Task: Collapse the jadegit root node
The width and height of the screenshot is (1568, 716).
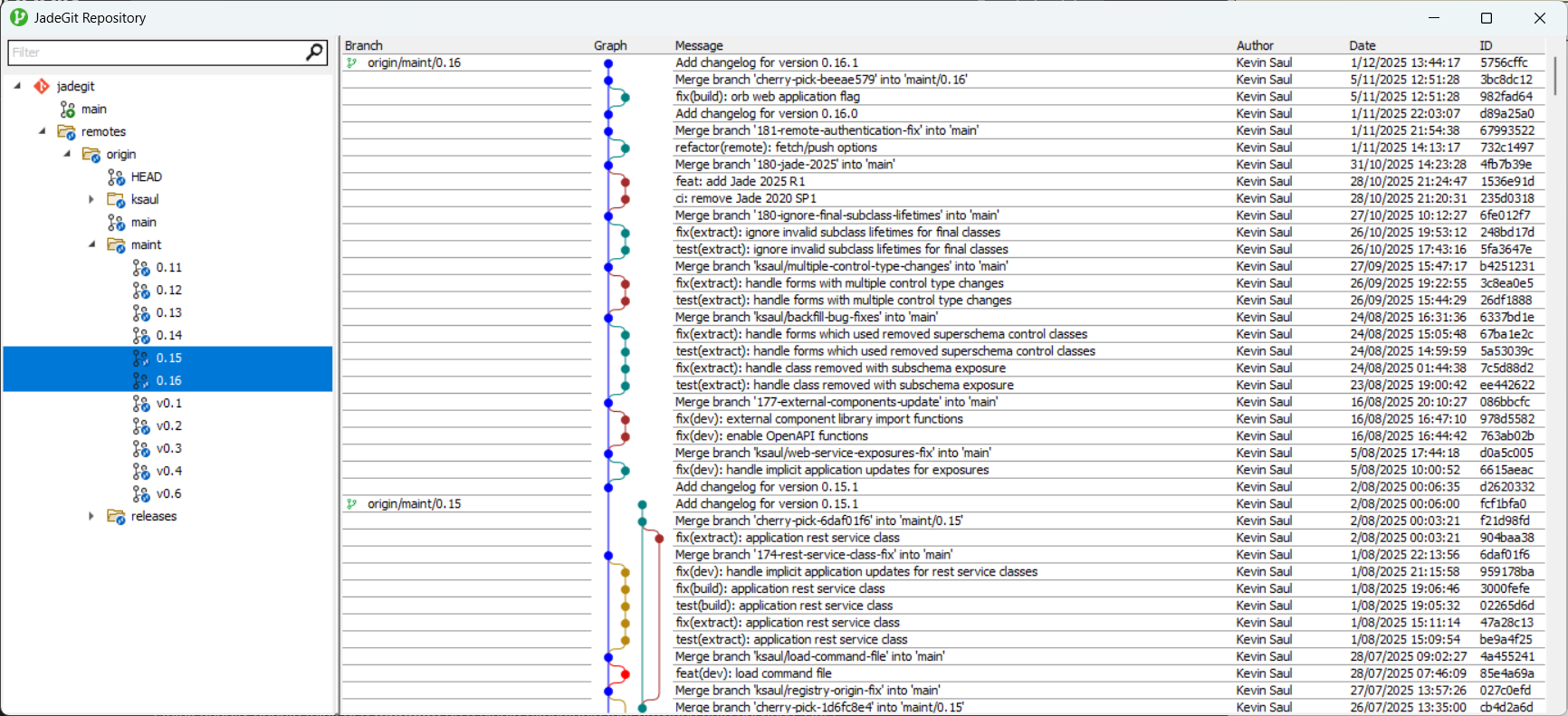Action: tap(17, 86)
